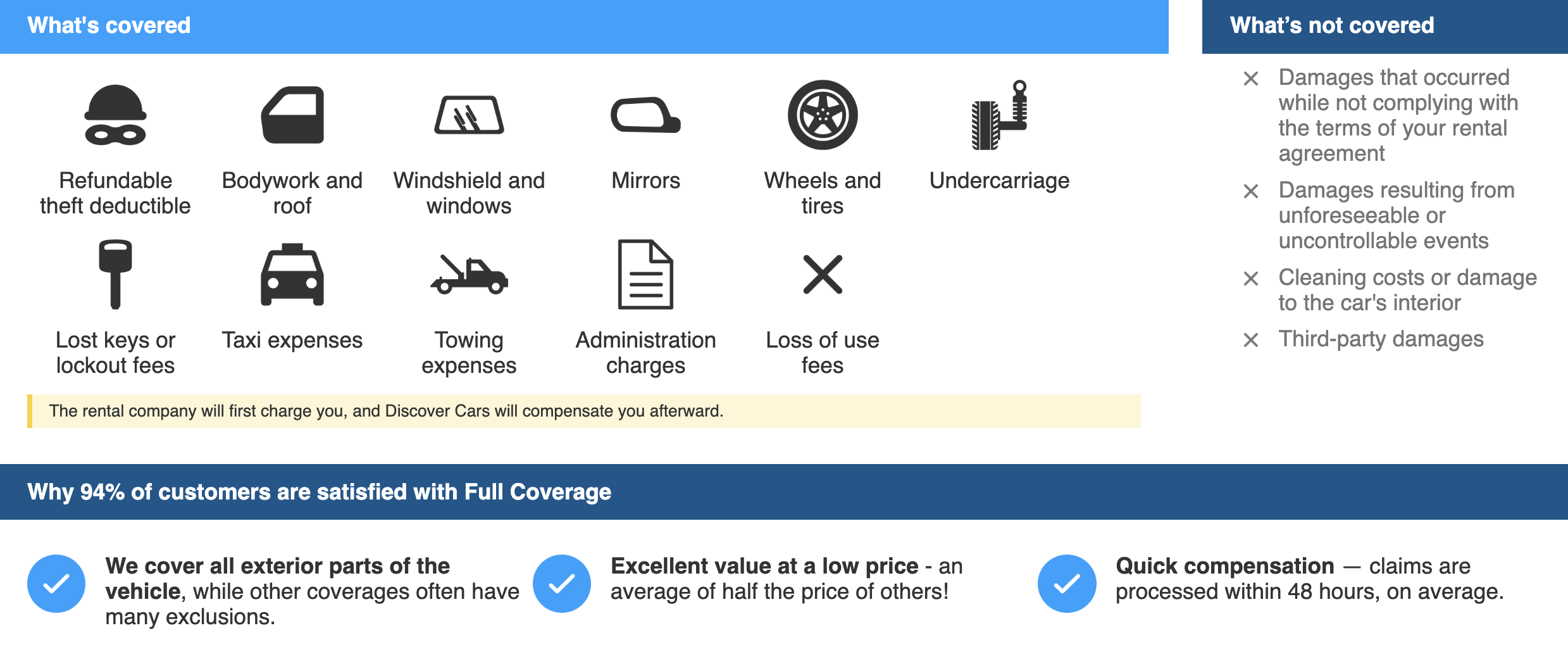Click the What's covered header
1568x647 pixels.
[x=109, y=26]
